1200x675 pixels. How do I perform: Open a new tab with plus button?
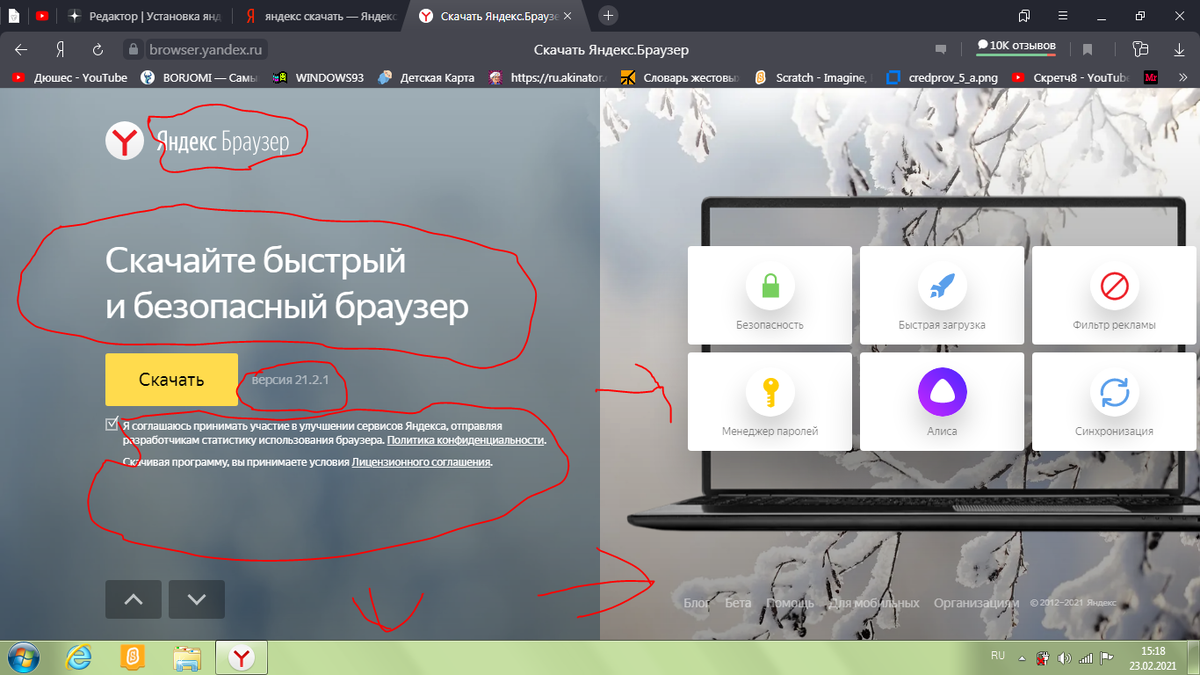tap(609, 16)
